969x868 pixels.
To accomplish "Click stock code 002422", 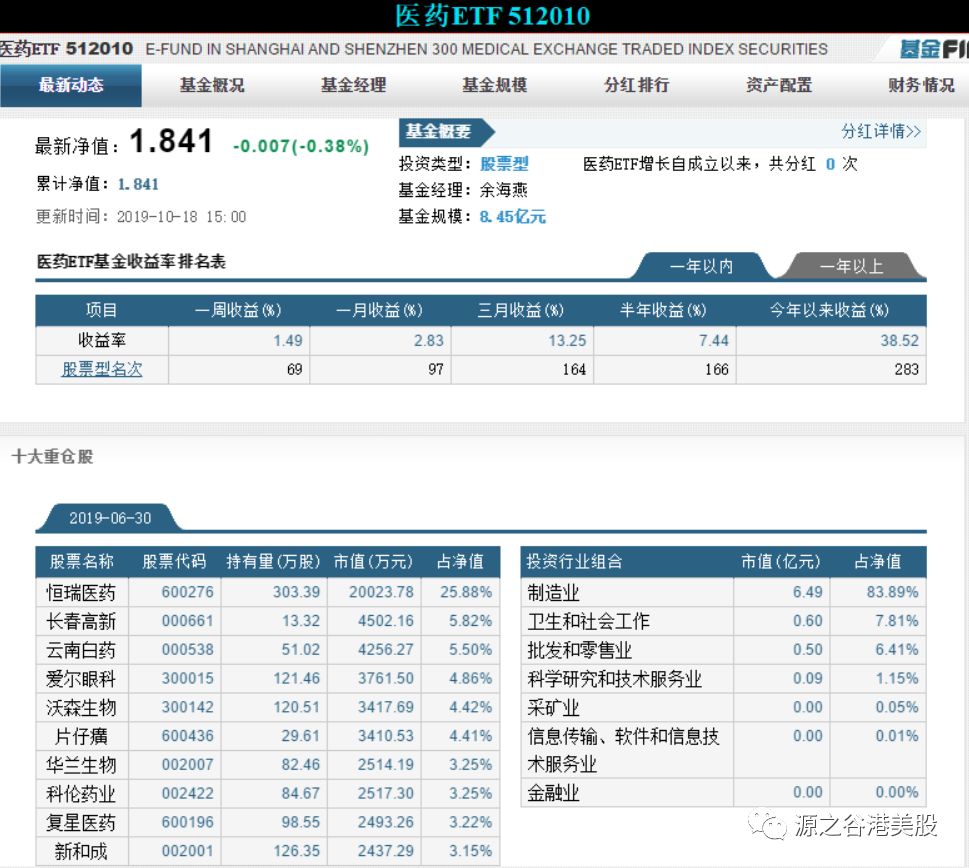I will point(187,793).
